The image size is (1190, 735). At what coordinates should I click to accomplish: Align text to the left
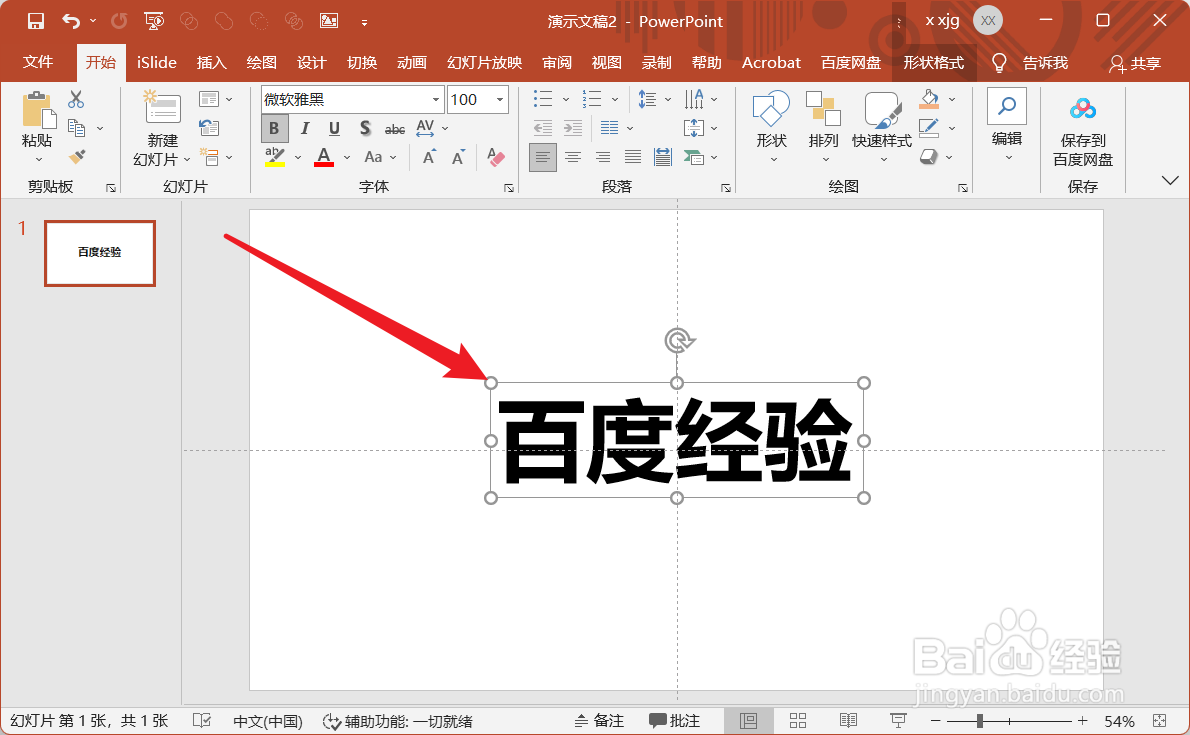click(542, 157)
